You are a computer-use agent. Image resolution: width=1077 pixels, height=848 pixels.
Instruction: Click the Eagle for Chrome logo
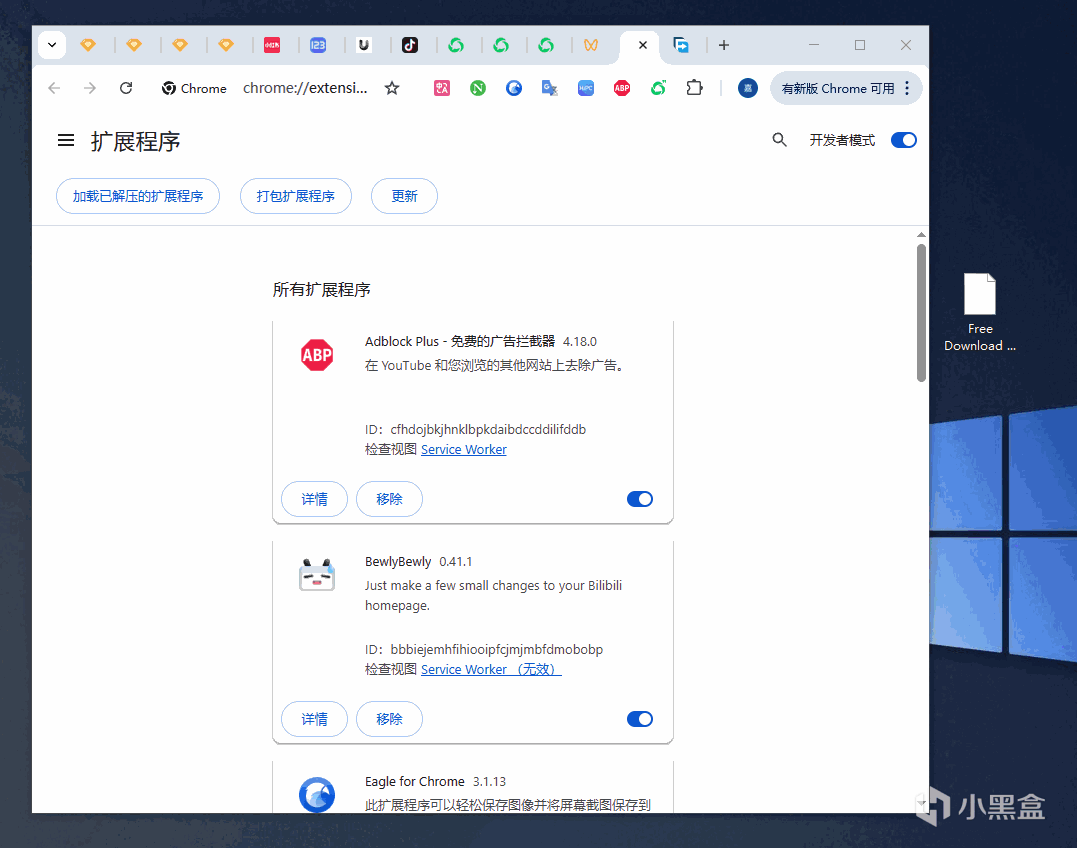[317, 795]
